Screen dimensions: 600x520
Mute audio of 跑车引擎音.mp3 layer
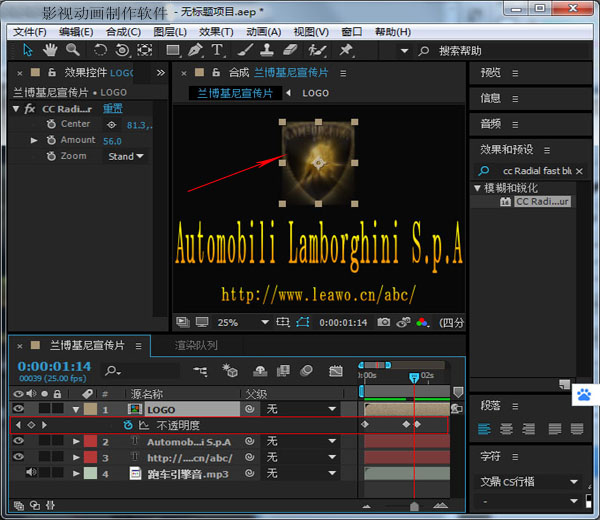[x=31, y=473]
